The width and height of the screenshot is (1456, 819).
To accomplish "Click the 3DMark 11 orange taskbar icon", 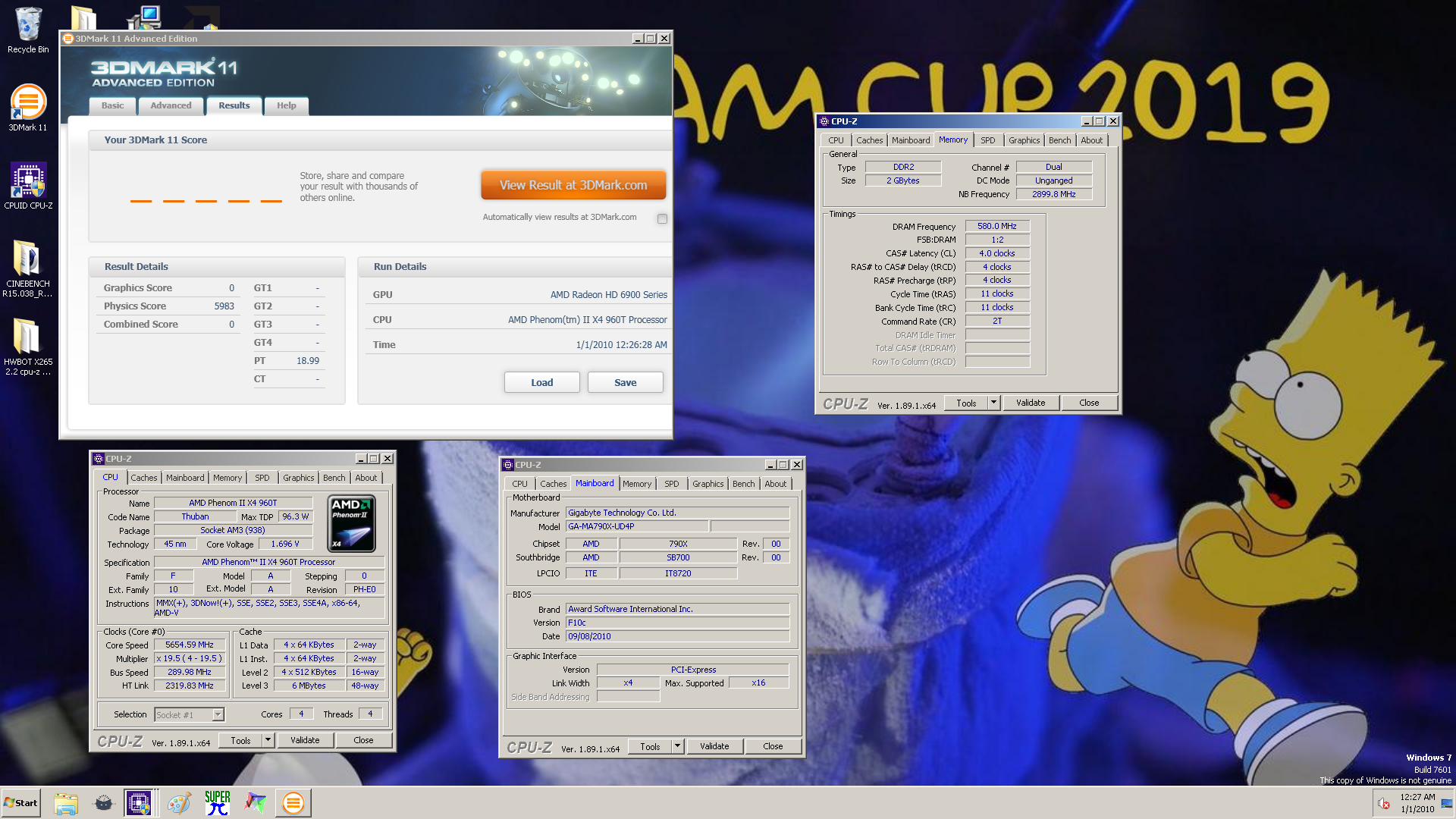I will click(293, 803).
